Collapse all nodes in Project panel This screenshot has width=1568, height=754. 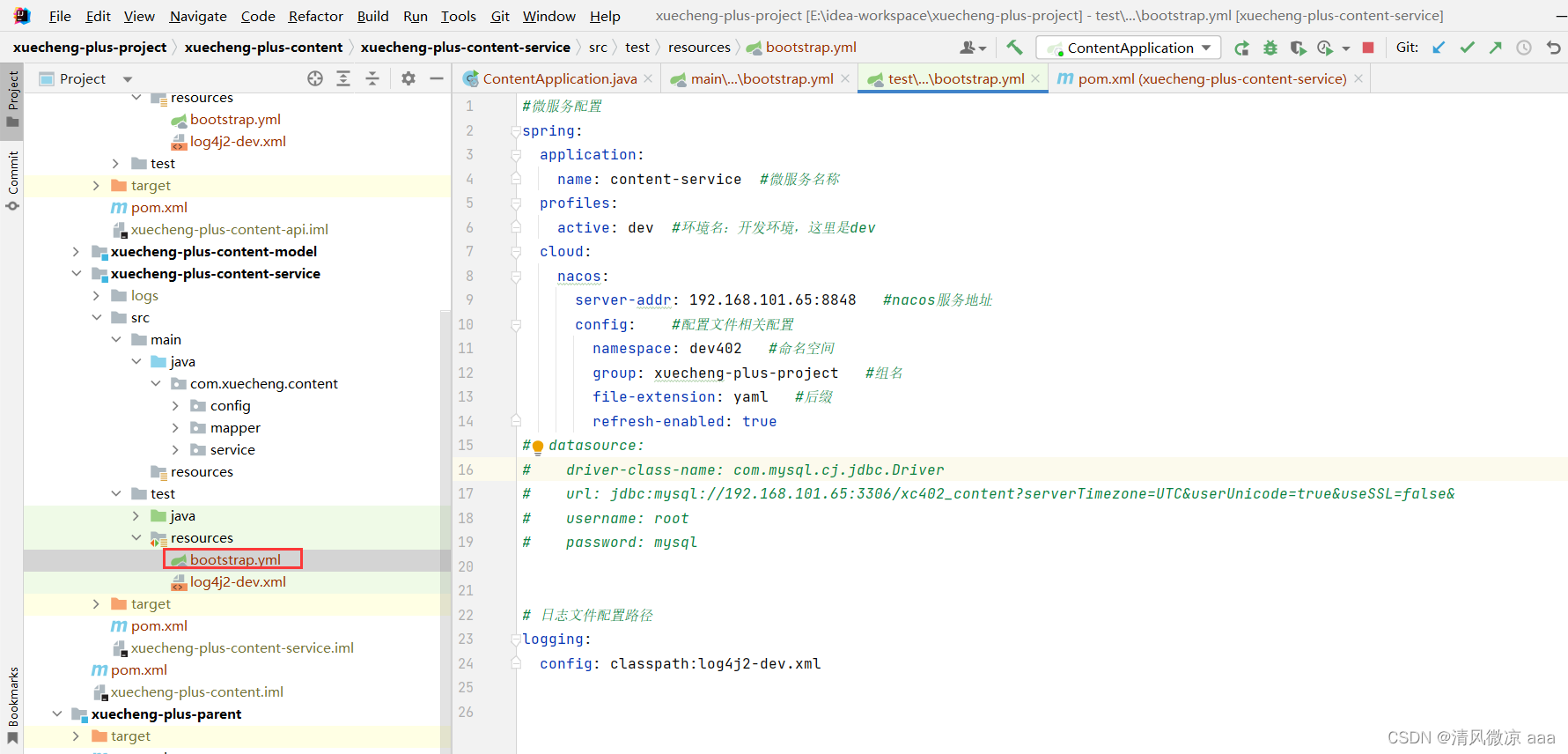point(372,78)
